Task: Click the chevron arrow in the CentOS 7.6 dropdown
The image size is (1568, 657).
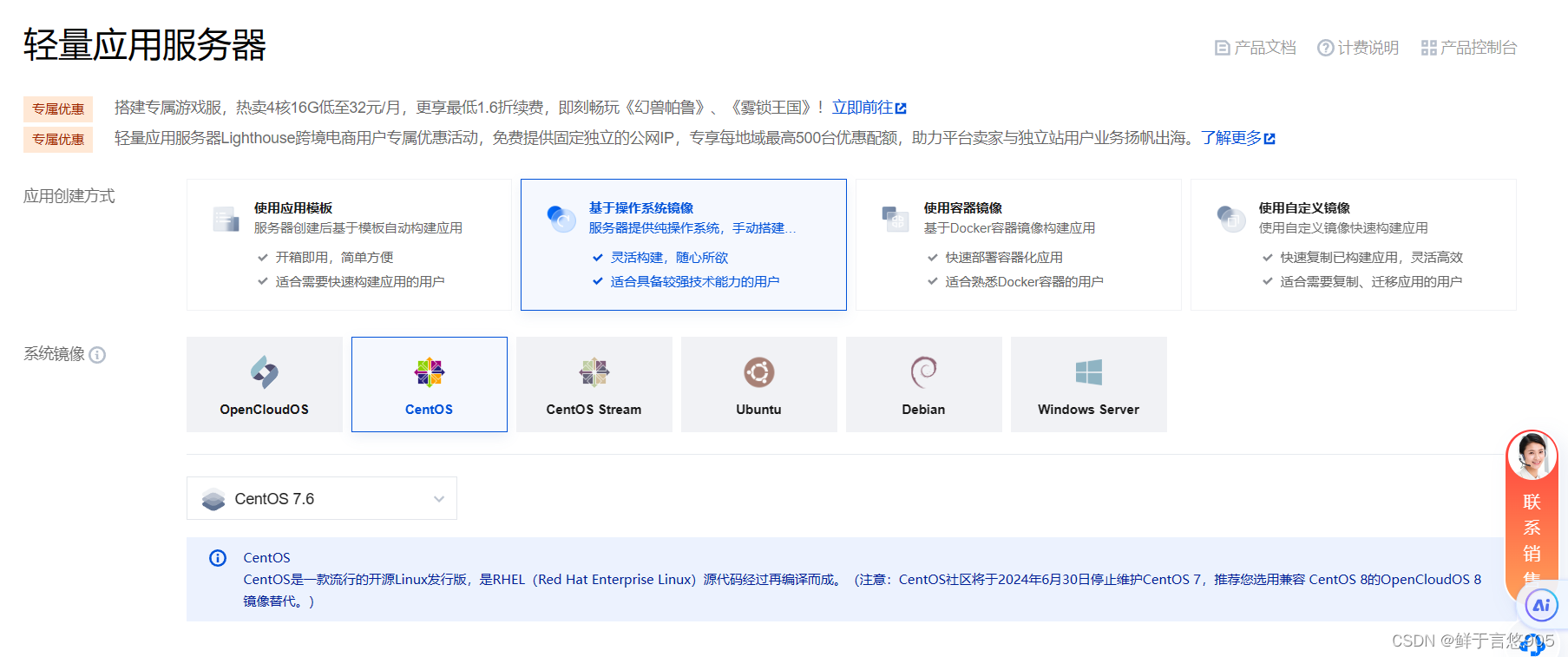Action: point(439,499)
